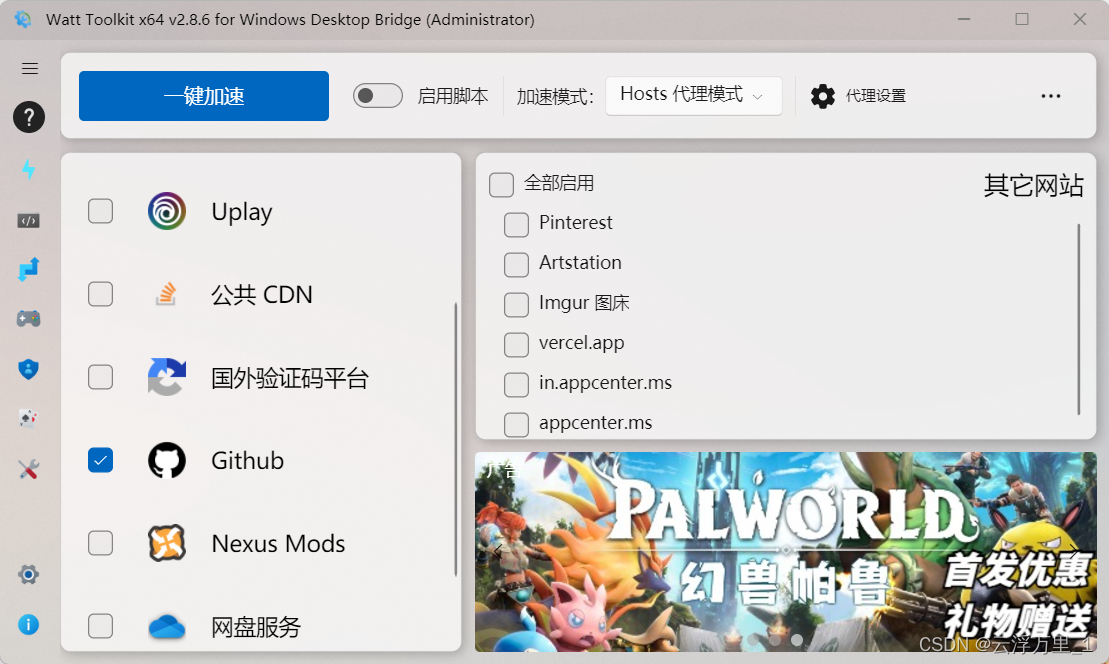Click the 公共 CDN orange icon
The height and width of the screenshot is (664, 1109).
coord(166,294)
